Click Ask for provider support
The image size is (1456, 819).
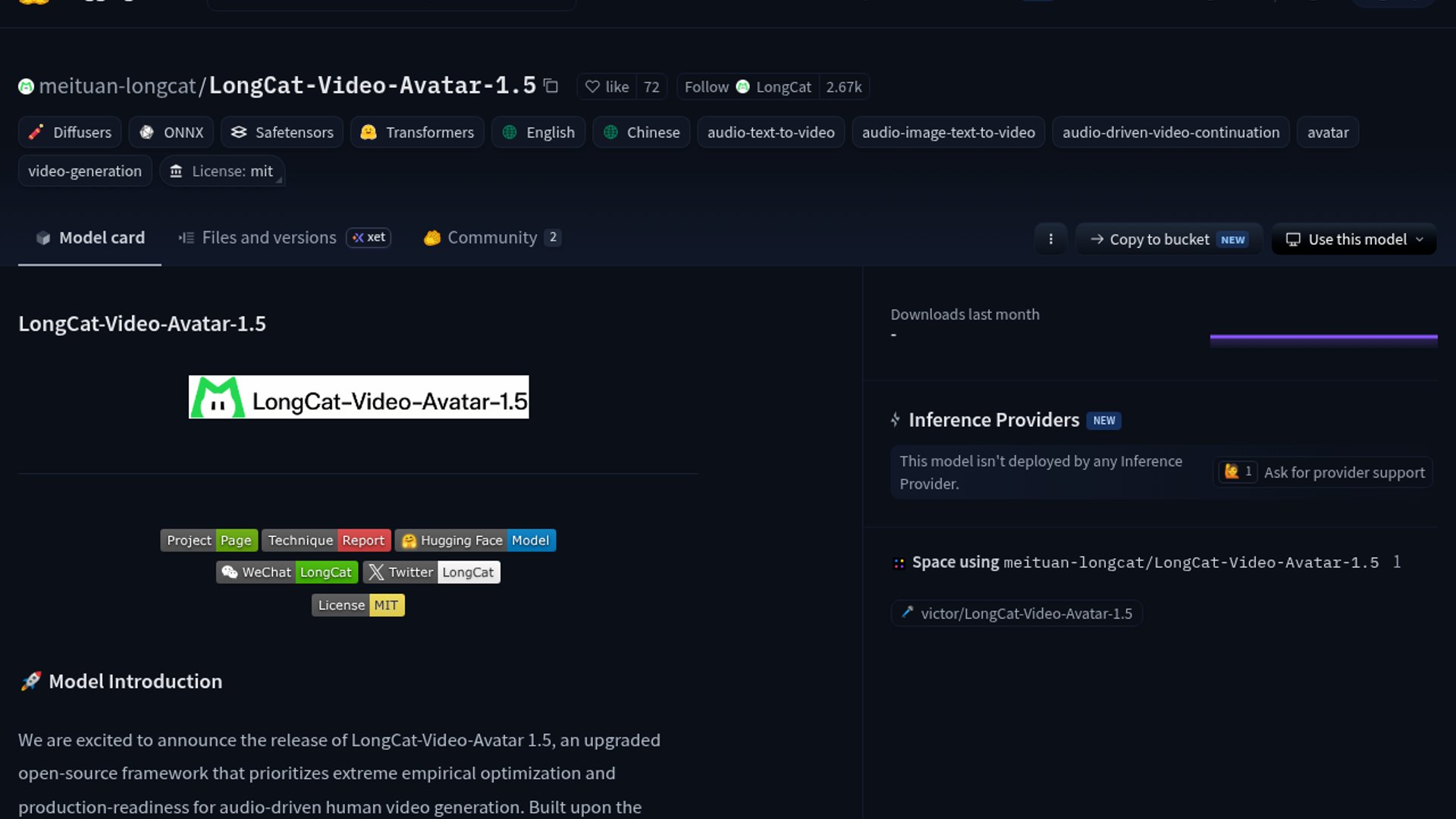[1344, 472]
